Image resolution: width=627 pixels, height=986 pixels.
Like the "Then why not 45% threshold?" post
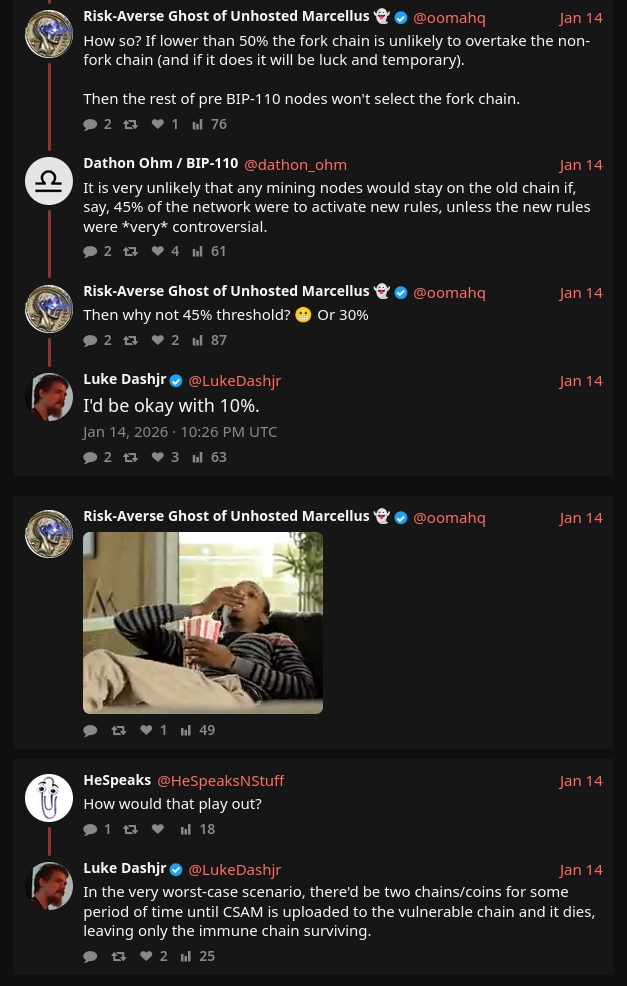pyautogui.click(x=158, y=340)
